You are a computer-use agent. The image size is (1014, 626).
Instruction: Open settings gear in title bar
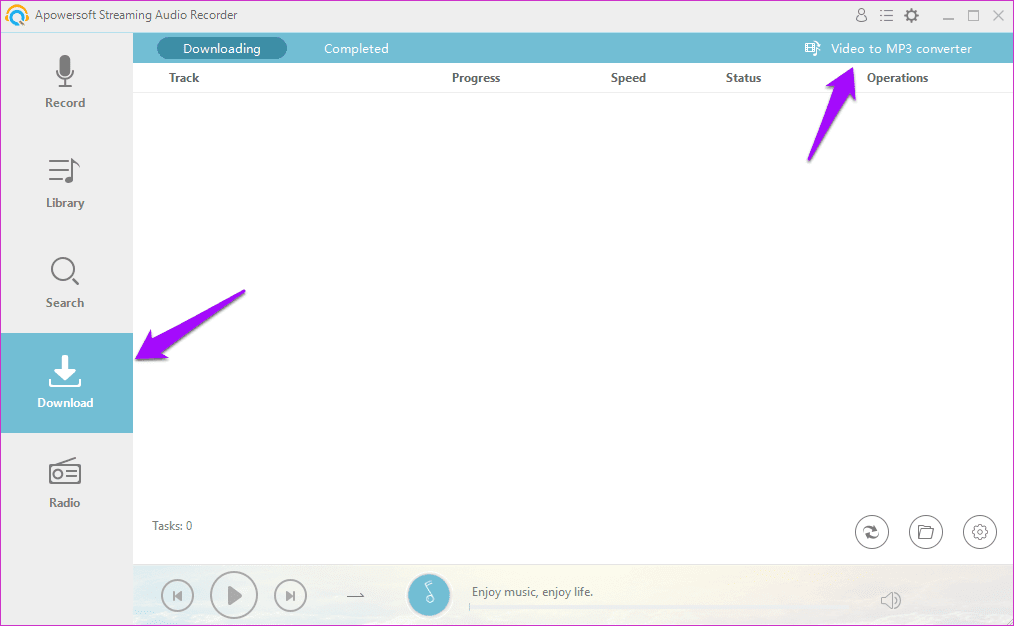(911, 16)
